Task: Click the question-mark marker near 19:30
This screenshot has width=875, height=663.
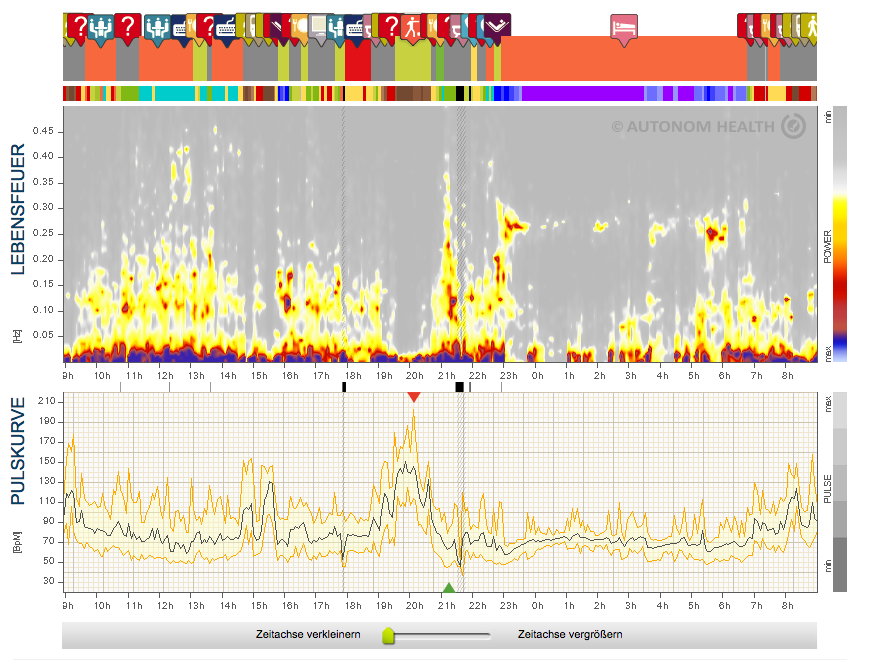Action: 392,26
